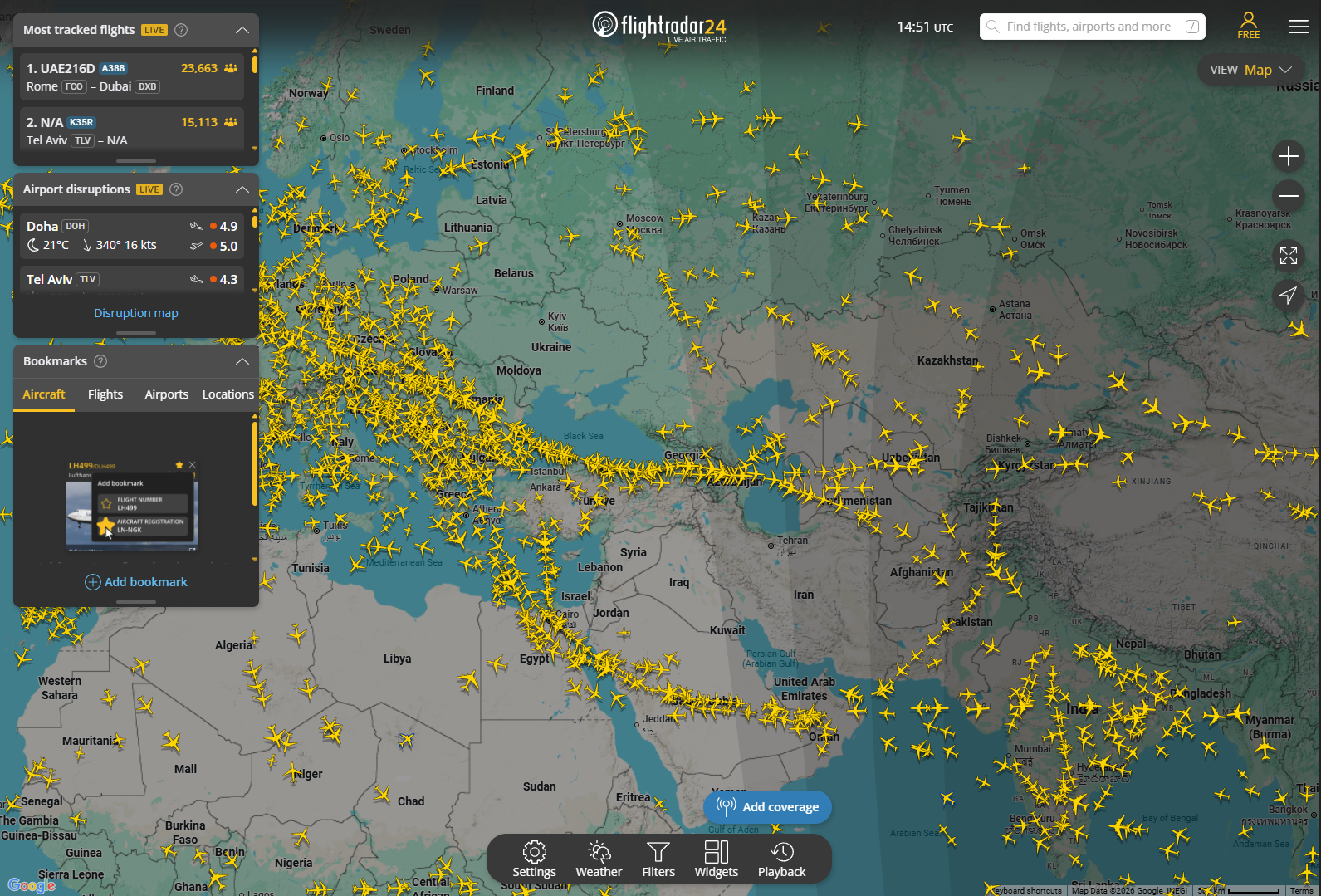
Task: Click the A388 aircraft type badge
Action: pos(114,68)
